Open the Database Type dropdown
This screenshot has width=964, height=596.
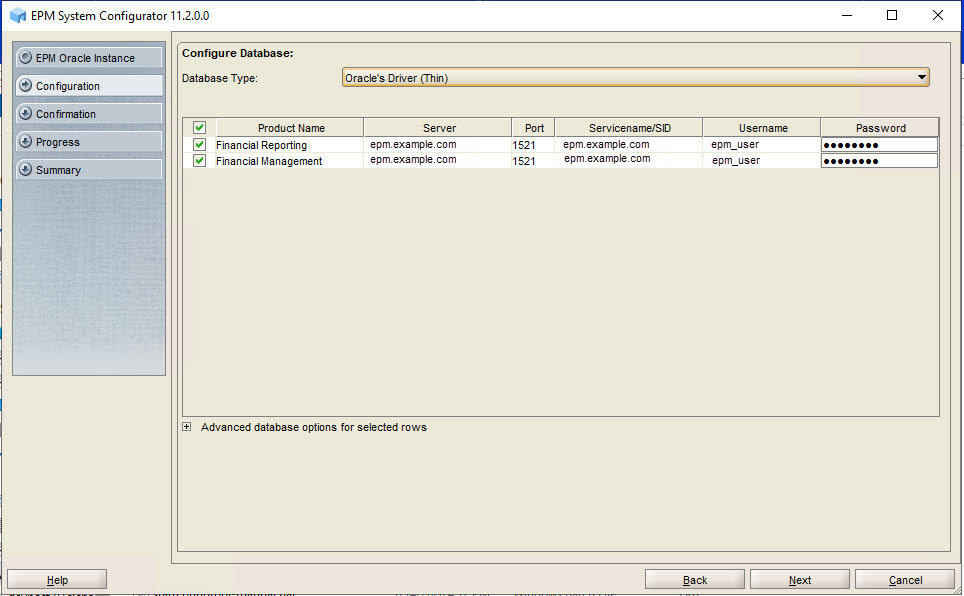635,77
